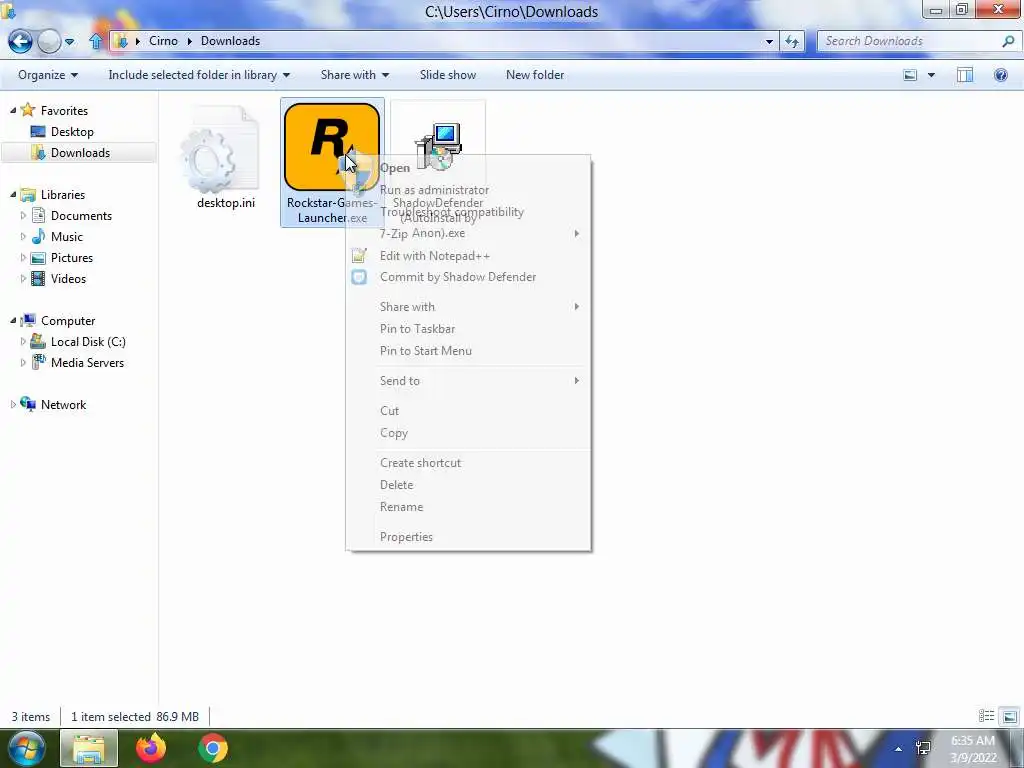Choose Rename in the context menu
1024x768 pixels.
click(468, 507)
